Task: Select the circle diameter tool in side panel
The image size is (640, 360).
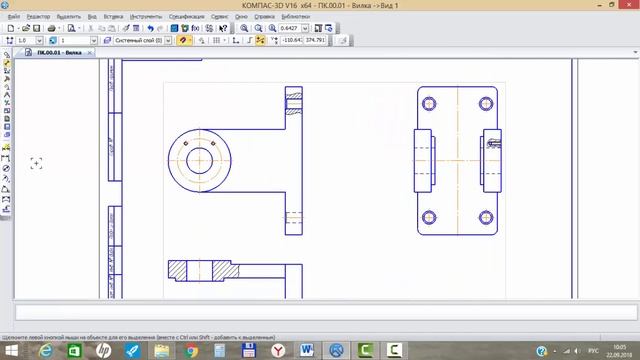Action: click(6, 168)
